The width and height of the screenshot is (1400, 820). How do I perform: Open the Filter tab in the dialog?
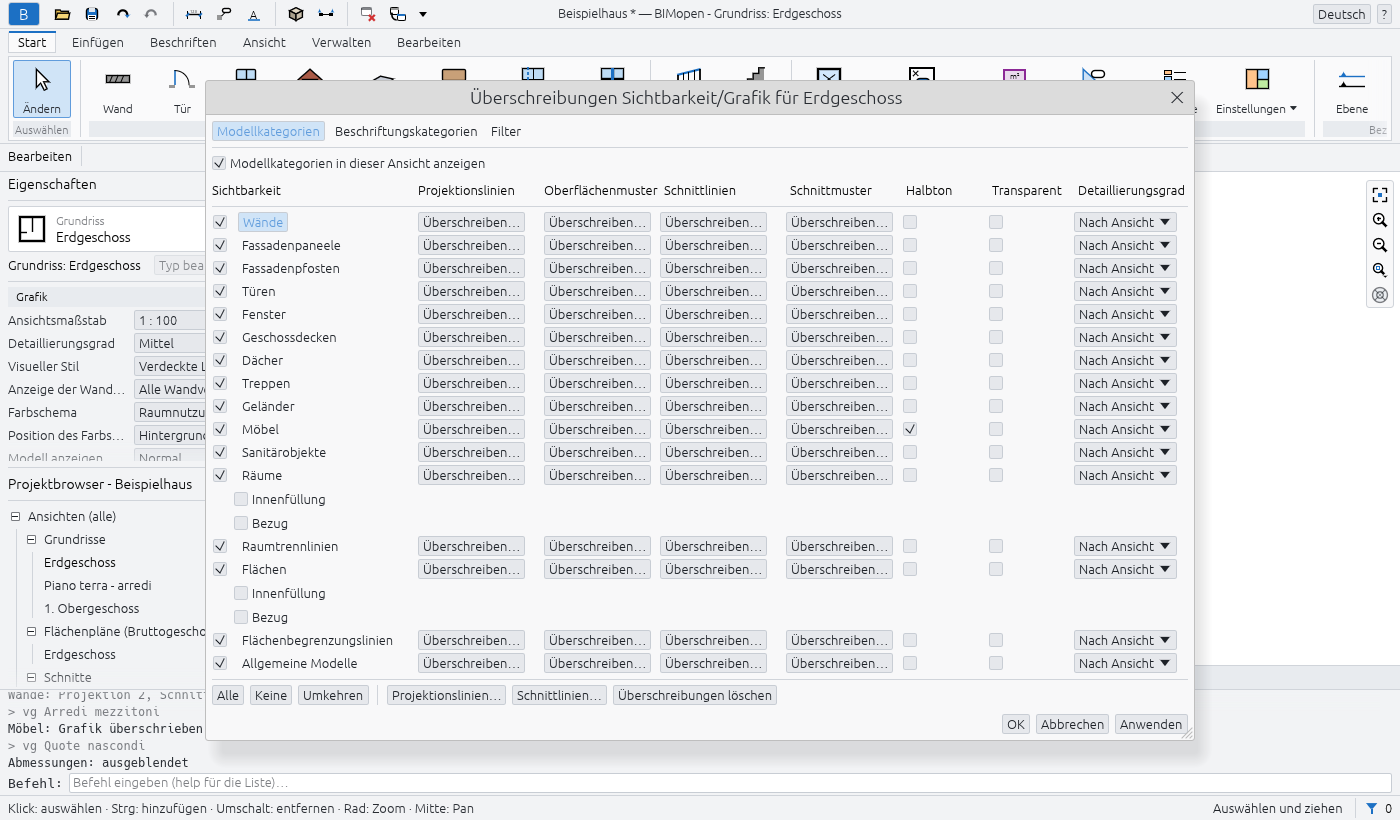pyautogui.click(x=506, y=131)
